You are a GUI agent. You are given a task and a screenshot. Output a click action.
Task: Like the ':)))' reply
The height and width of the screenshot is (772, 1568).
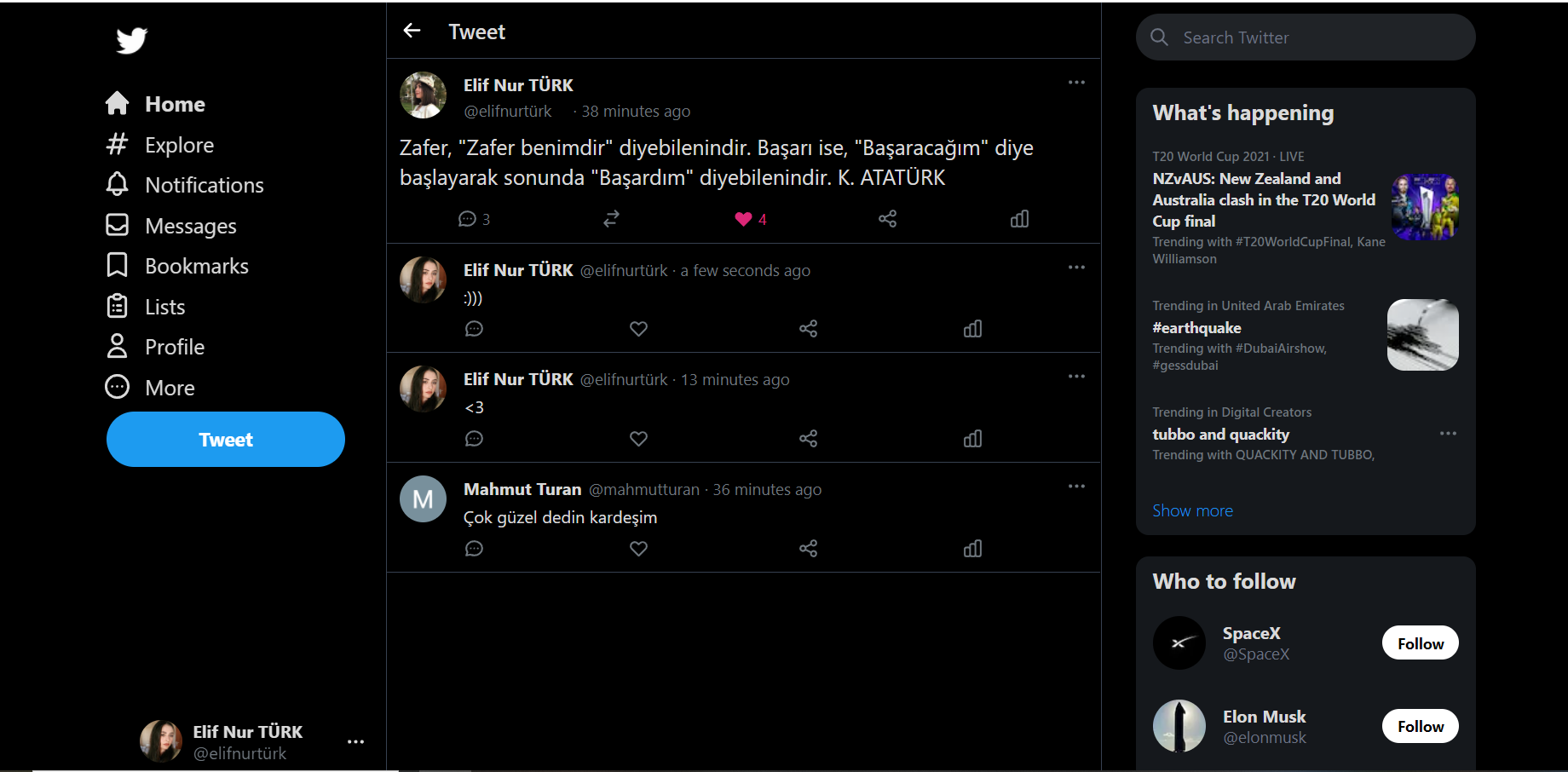coord(638,329)
